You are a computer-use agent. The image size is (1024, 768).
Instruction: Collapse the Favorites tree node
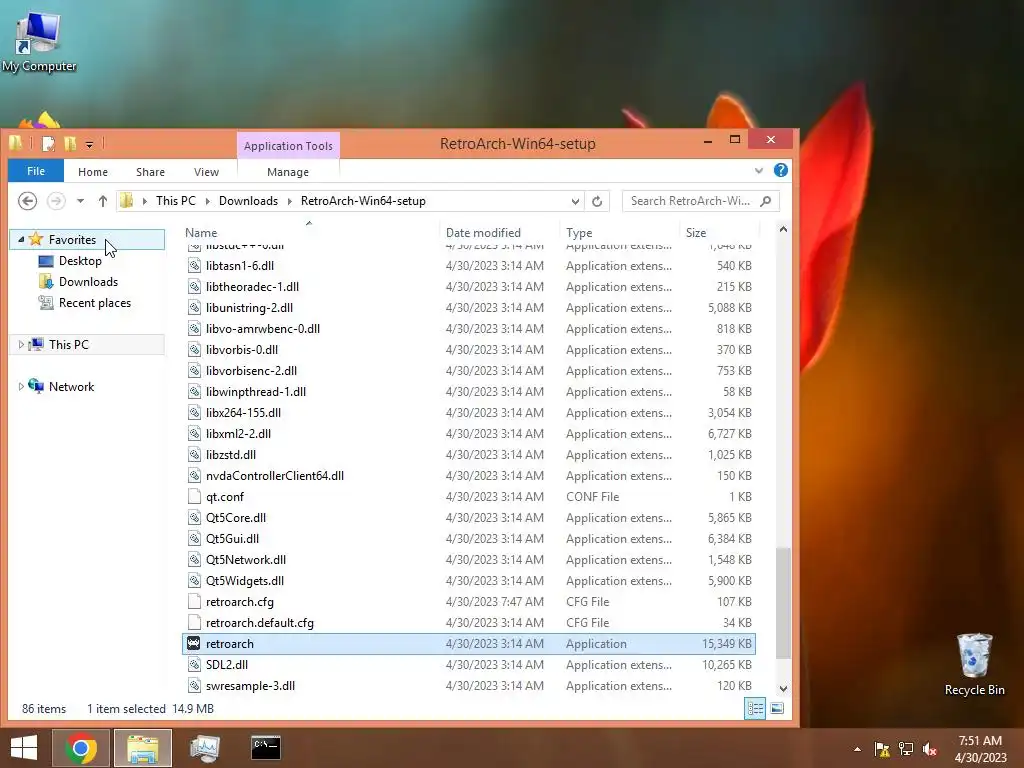21,240
